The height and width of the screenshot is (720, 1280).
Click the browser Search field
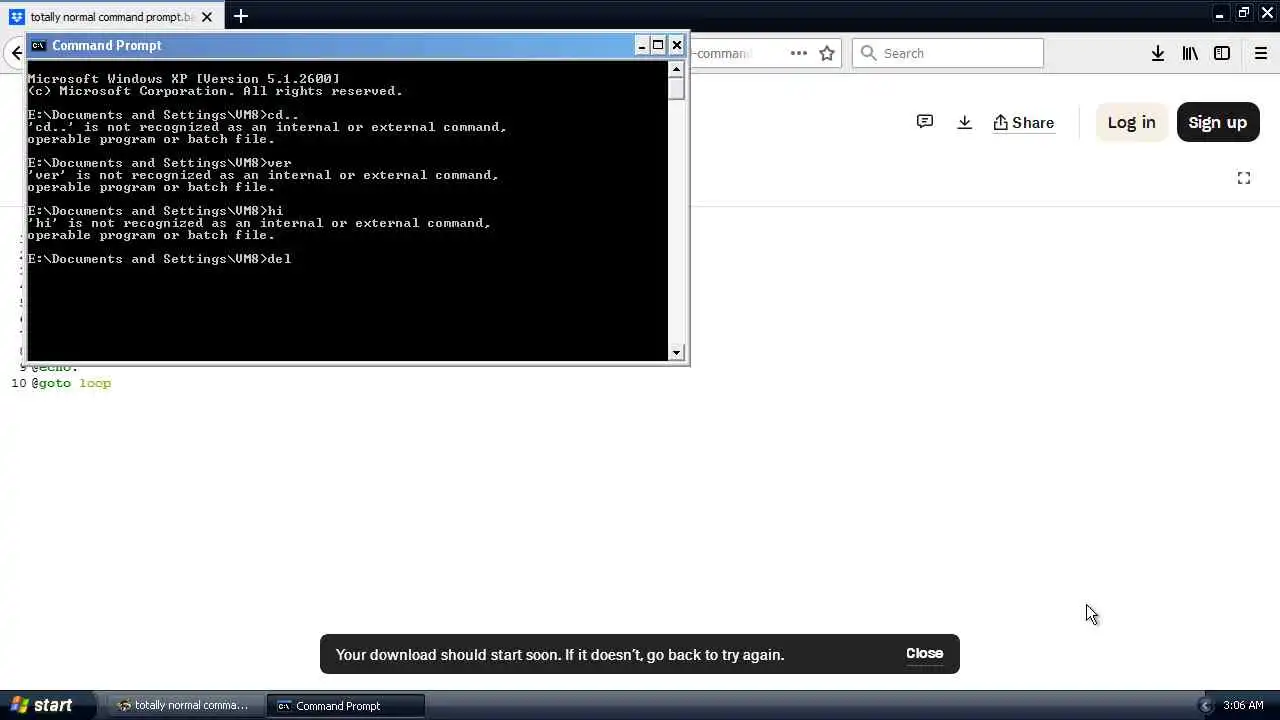tap(948, 53)
